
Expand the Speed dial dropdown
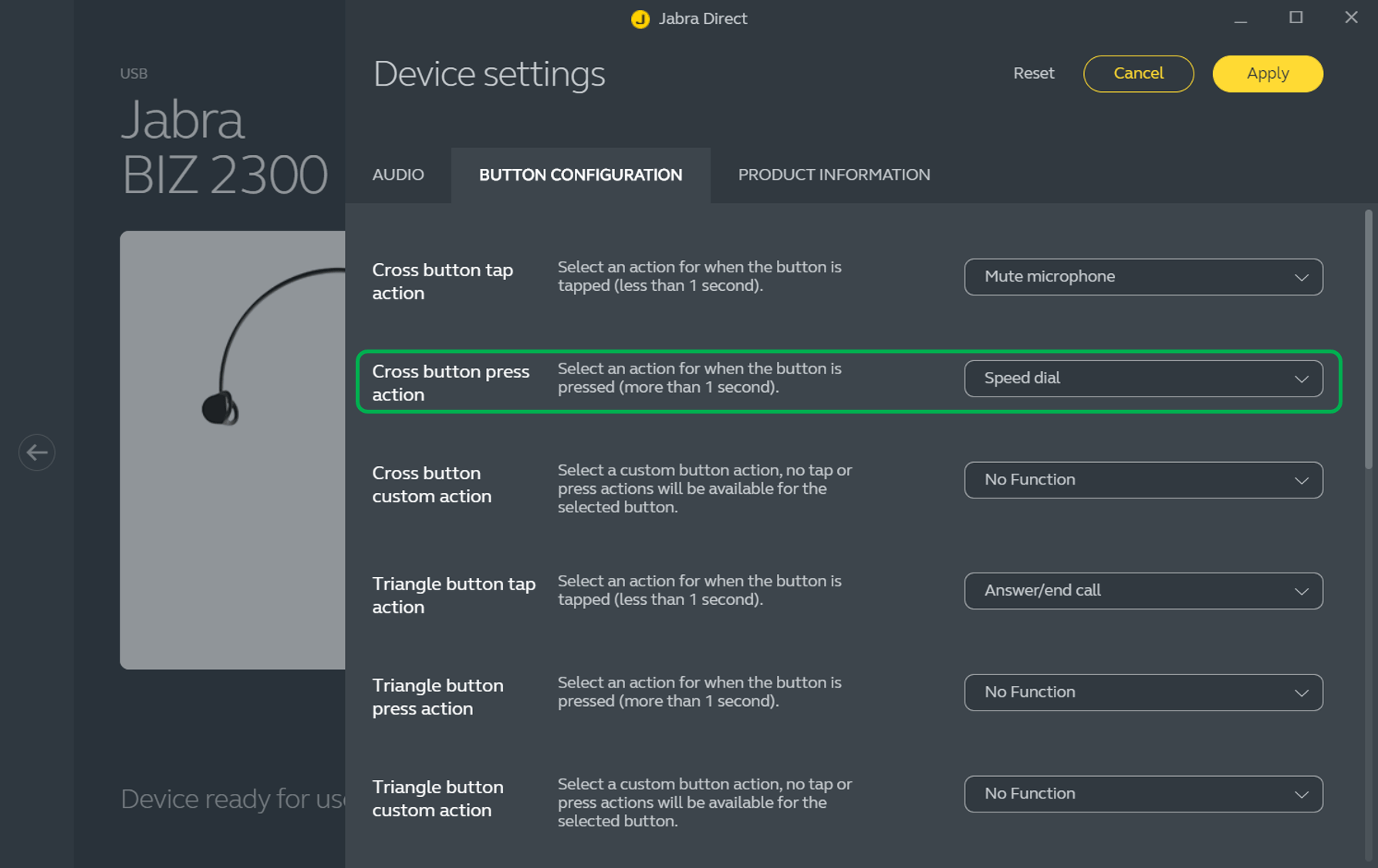1143,379
